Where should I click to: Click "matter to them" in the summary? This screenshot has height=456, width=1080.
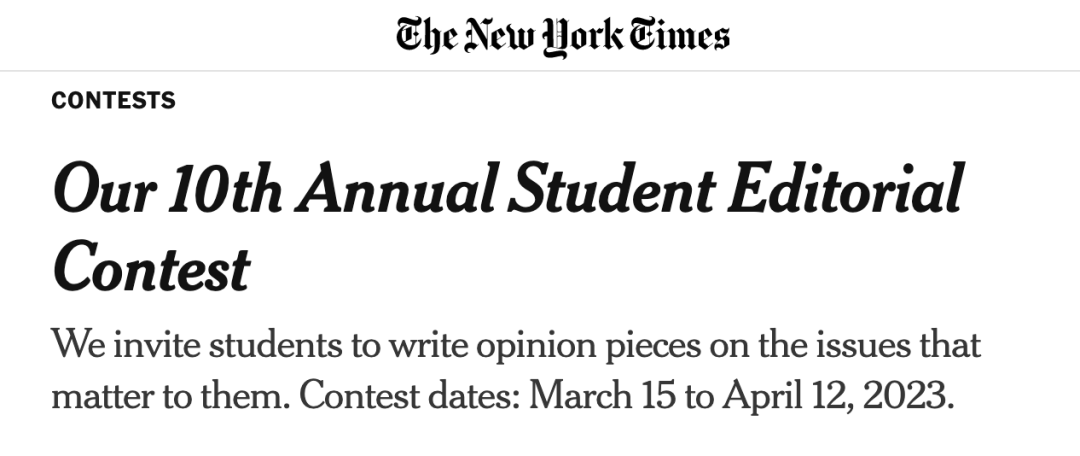[167, 396]
